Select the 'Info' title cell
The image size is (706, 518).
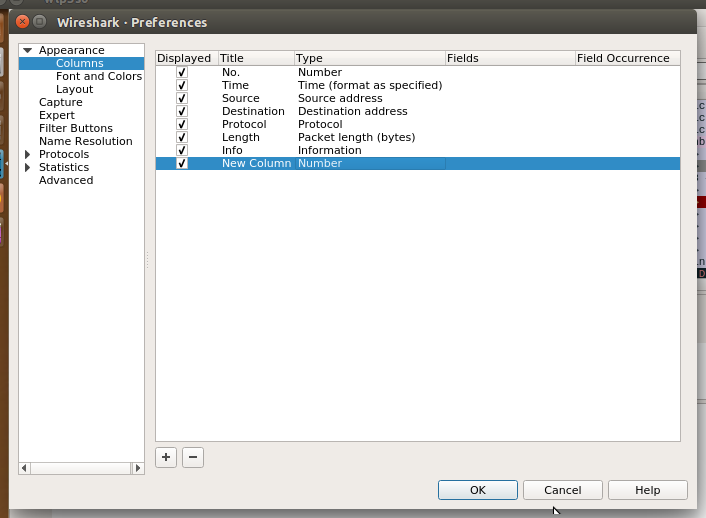[232, 150]
